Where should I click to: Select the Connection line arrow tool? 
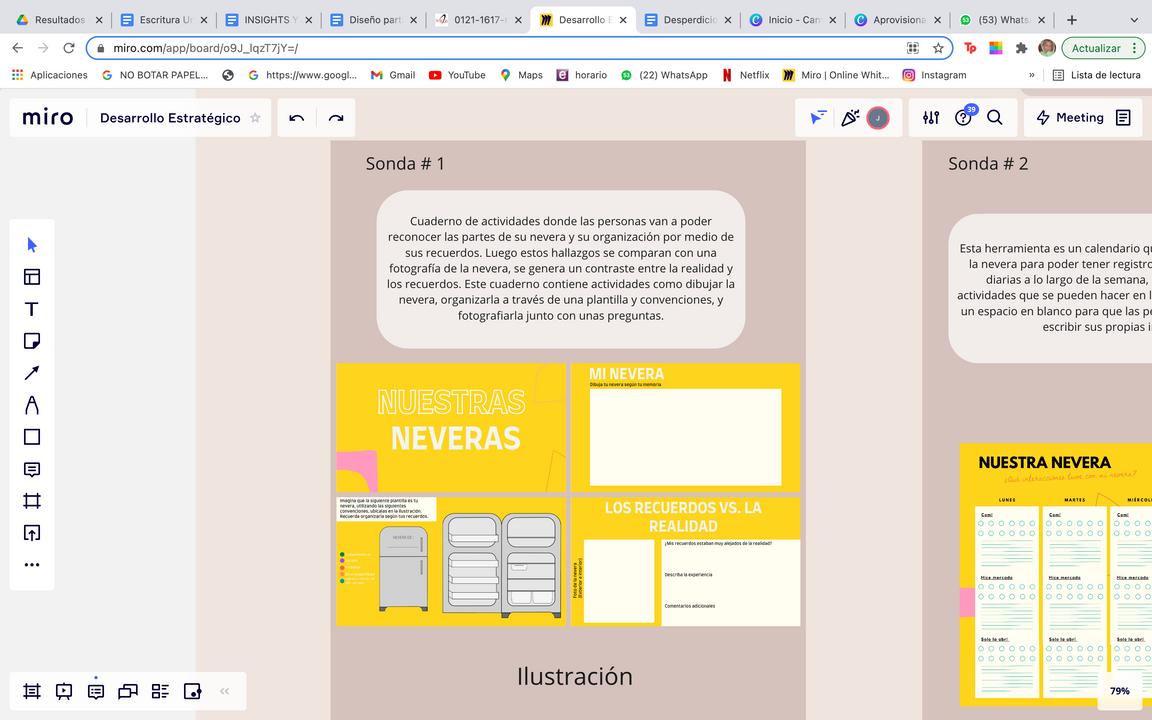[32, 372]
